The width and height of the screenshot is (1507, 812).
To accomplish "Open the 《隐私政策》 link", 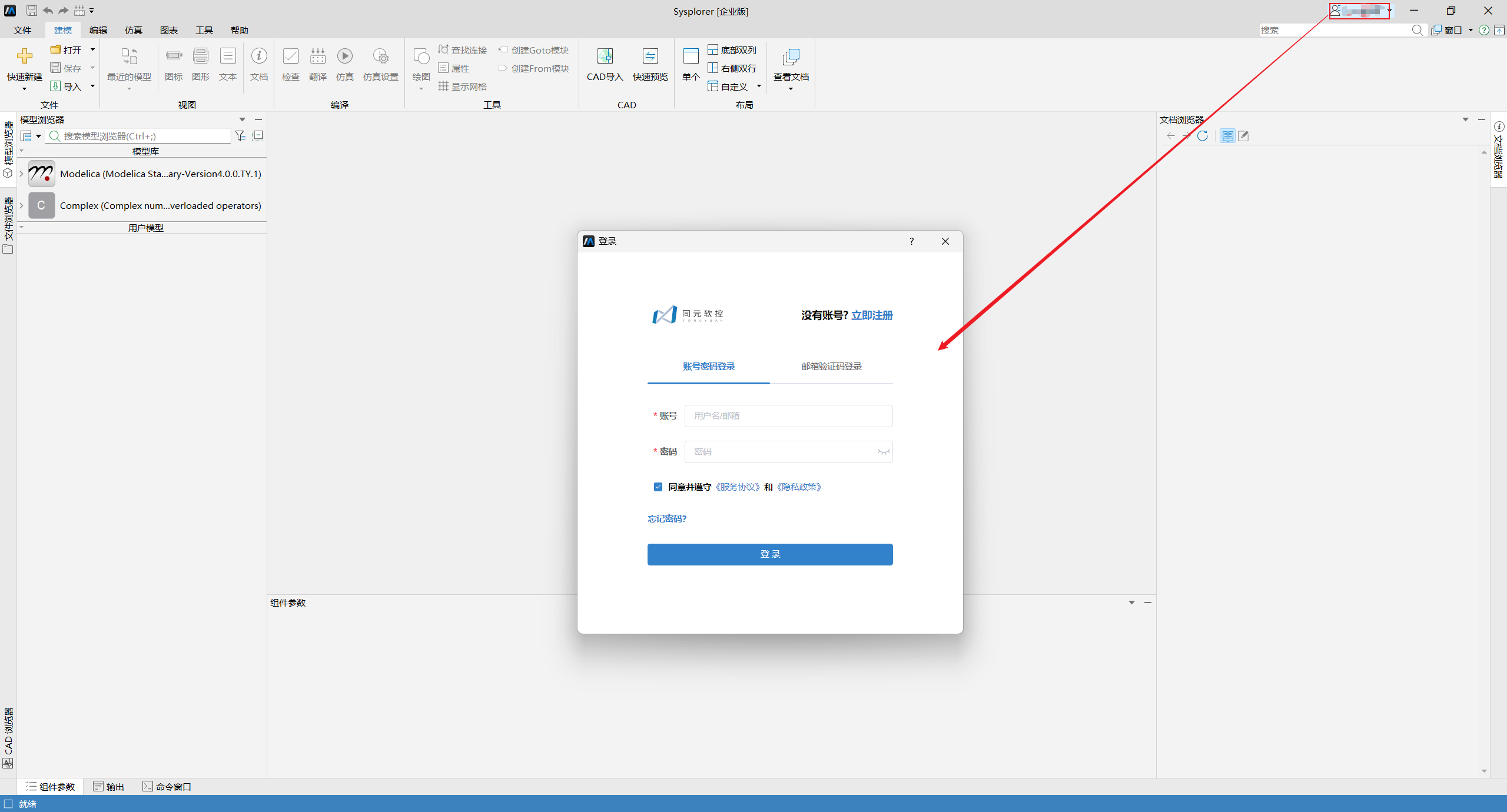I will click(799, 487).
